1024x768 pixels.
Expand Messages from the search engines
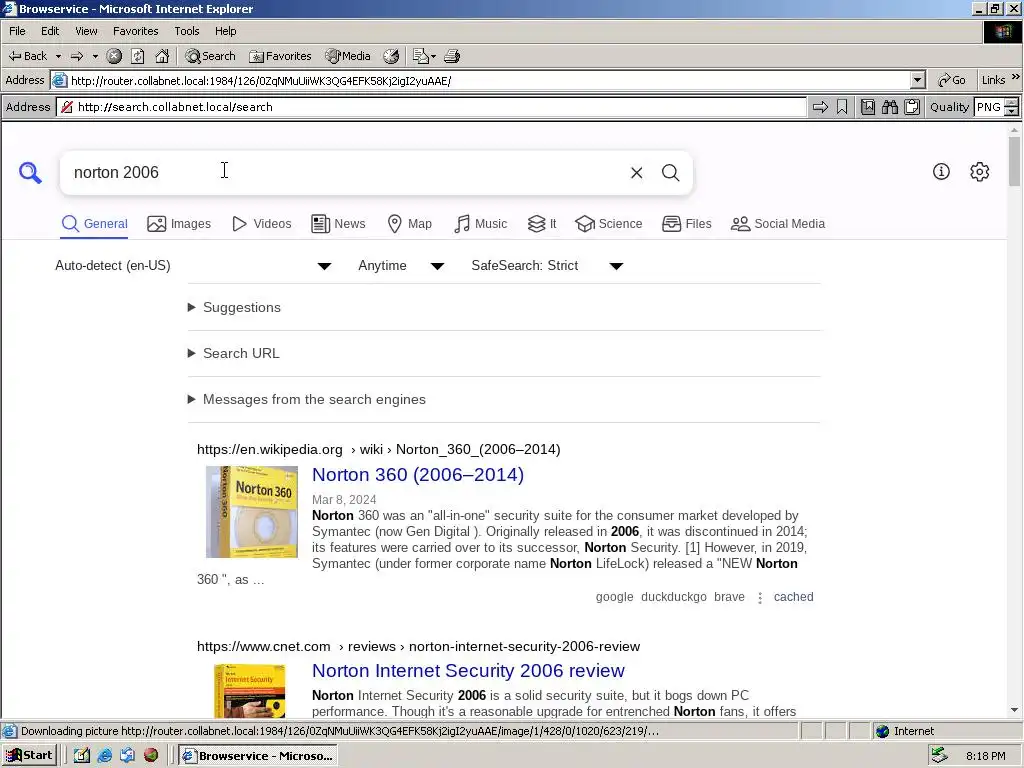[307, 400]
